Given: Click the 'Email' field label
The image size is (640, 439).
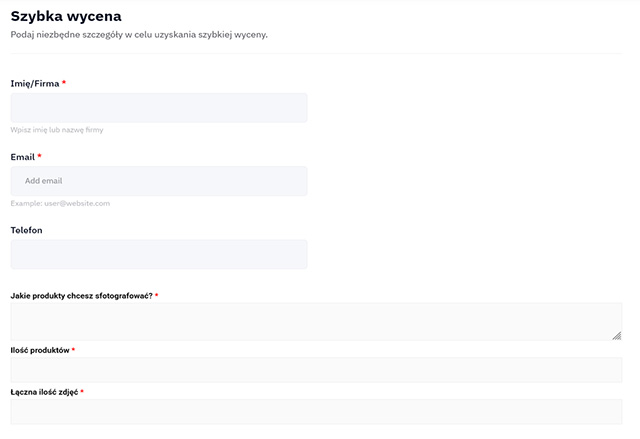Looking at the screenshot, I should coord(22,157).
